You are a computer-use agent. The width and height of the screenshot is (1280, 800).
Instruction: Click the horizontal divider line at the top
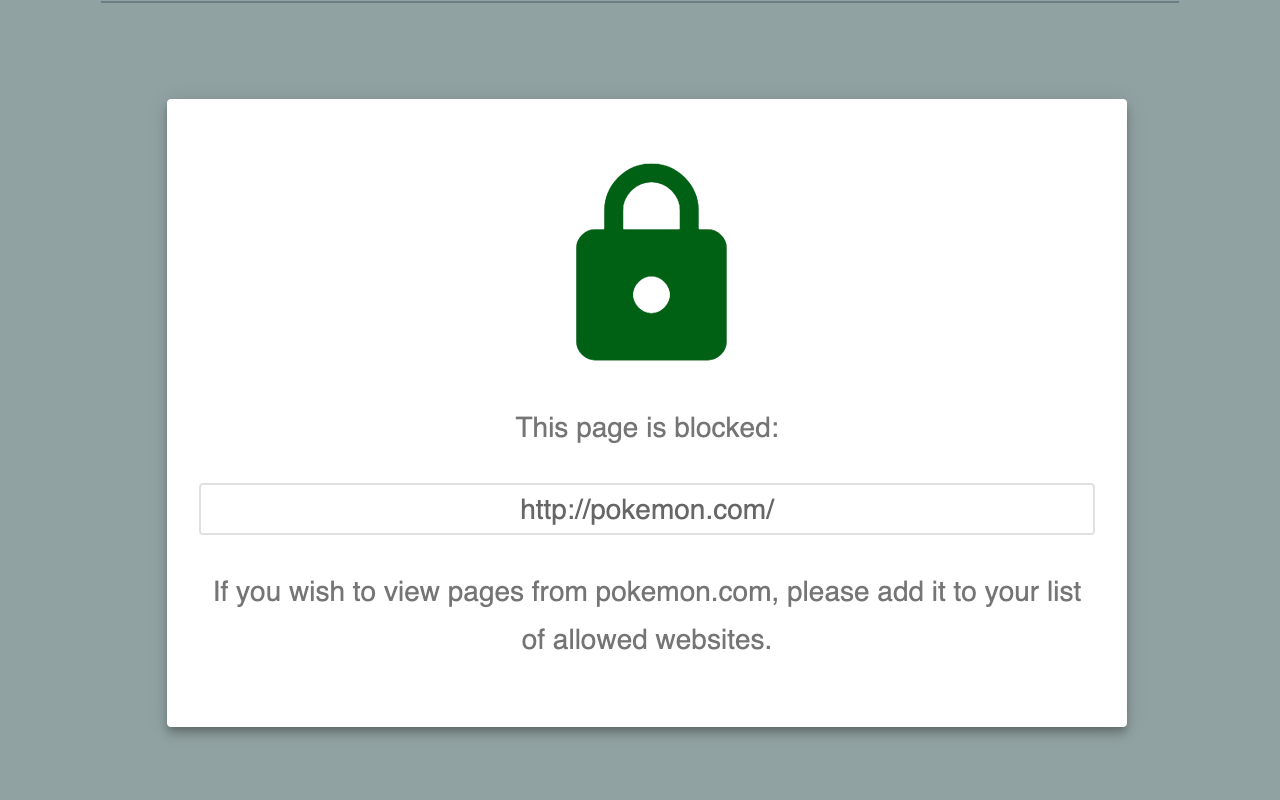pos(640,2)
